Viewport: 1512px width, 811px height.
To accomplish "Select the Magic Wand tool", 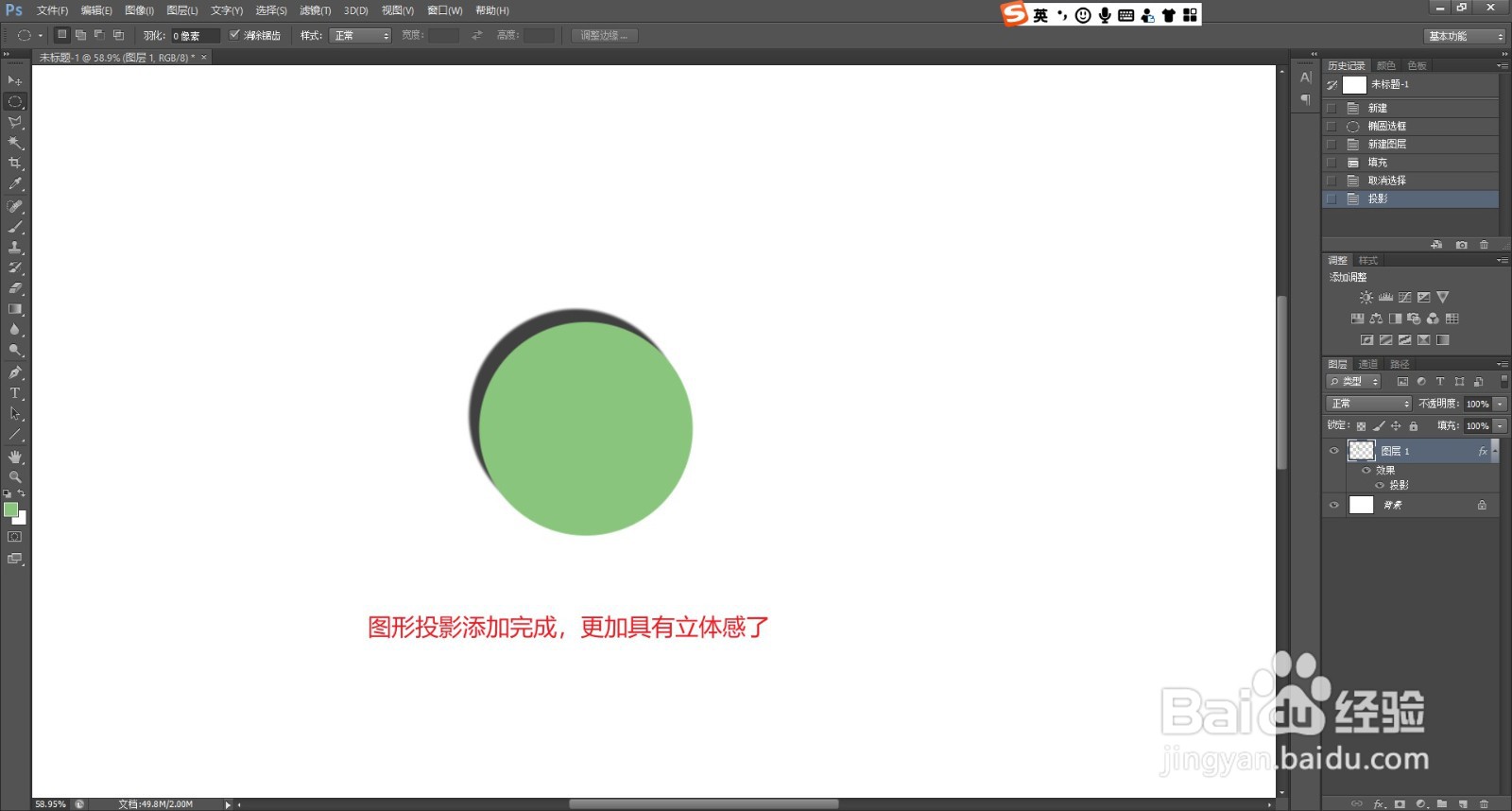I will click(x=15, y=143).
